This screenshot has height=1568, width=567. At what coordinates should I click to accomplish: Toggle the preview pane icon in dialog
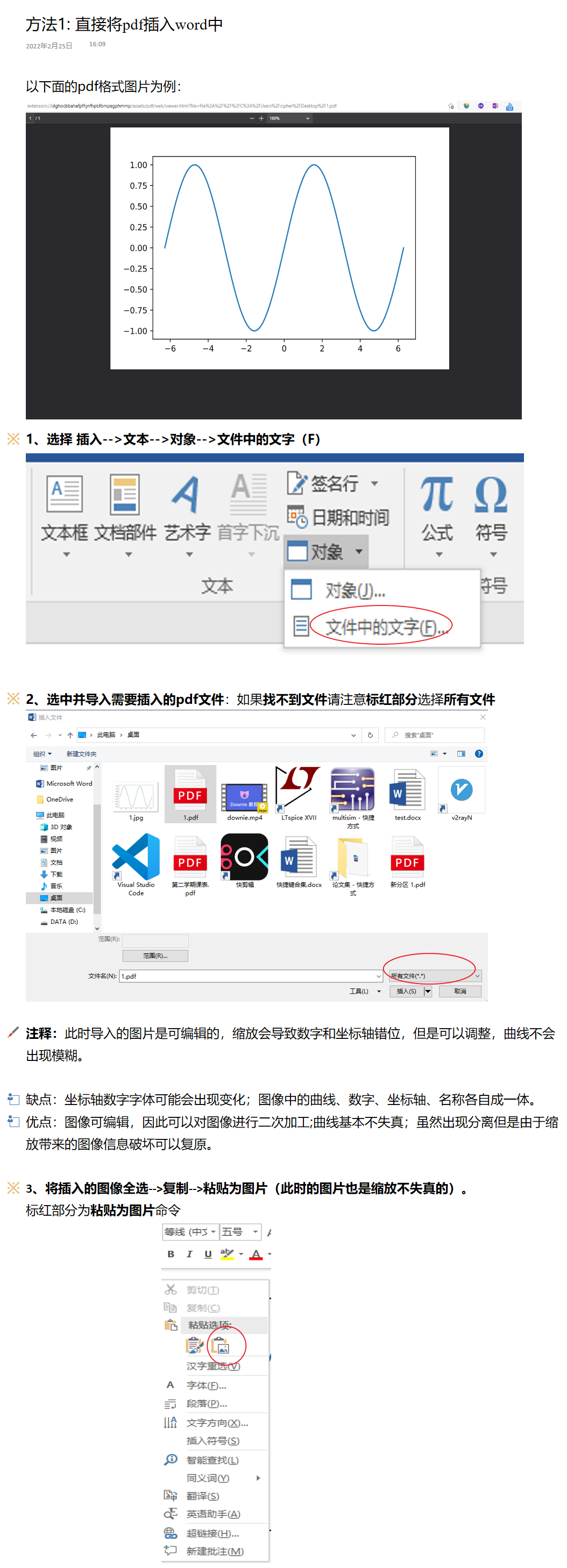click(461, 753)
